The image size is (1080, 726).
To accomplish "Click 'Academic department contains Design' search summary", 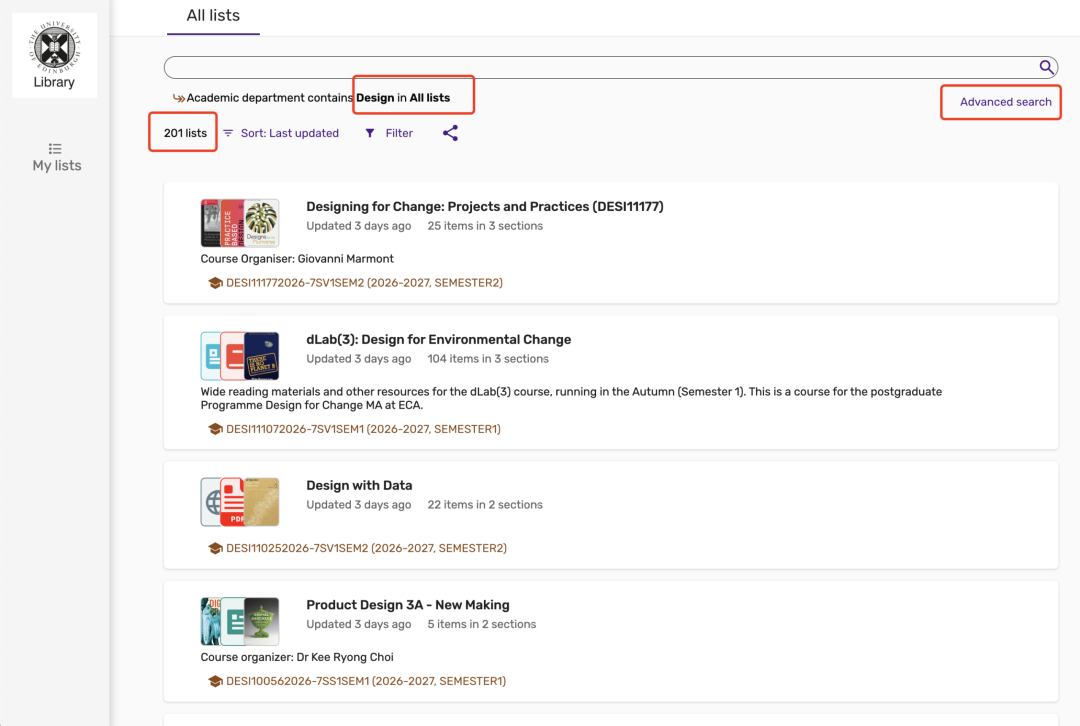I will pyautogui.click(x=291, y=98).
